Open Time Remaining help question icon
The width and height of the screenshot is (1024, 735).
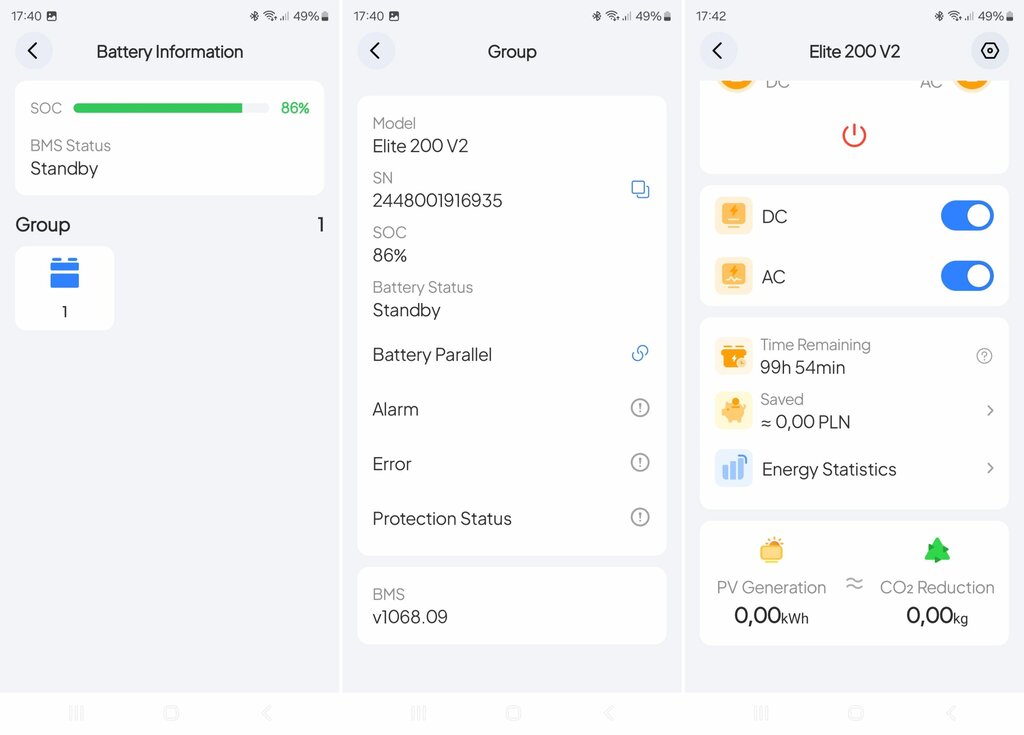click(x=984, y=356)
